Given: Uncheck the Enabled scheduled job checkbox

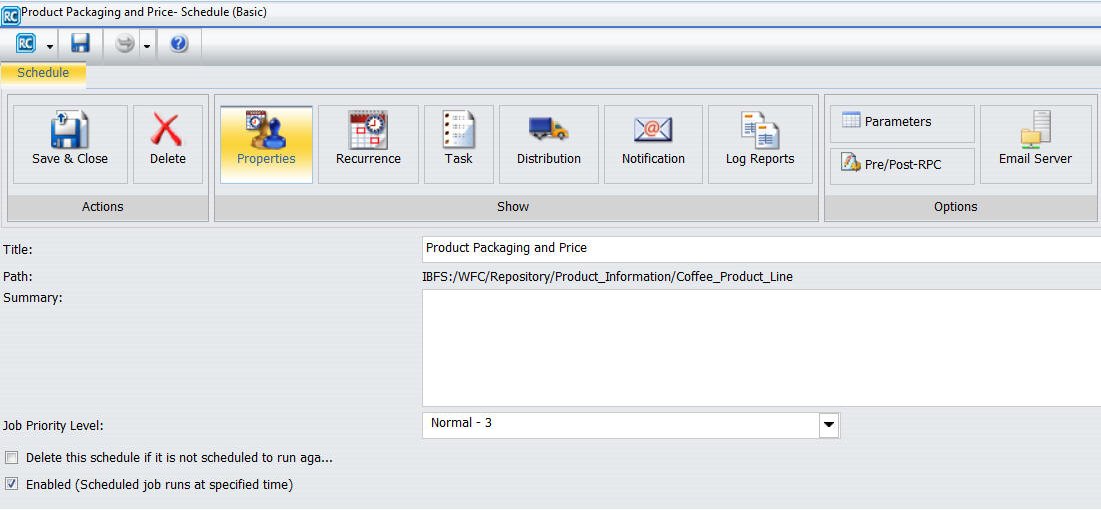Looking at the screenshot, I should tap(11, 484).
